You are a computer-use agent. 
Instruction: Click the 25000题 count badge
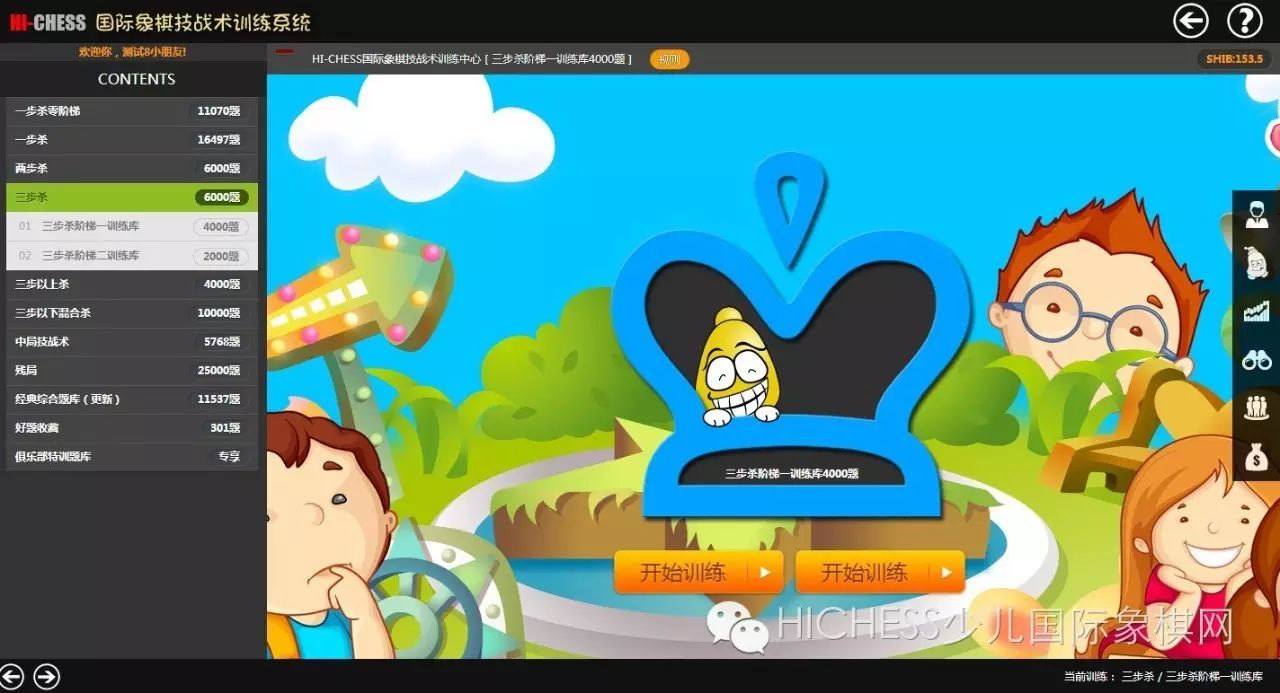tap(219, 370)
